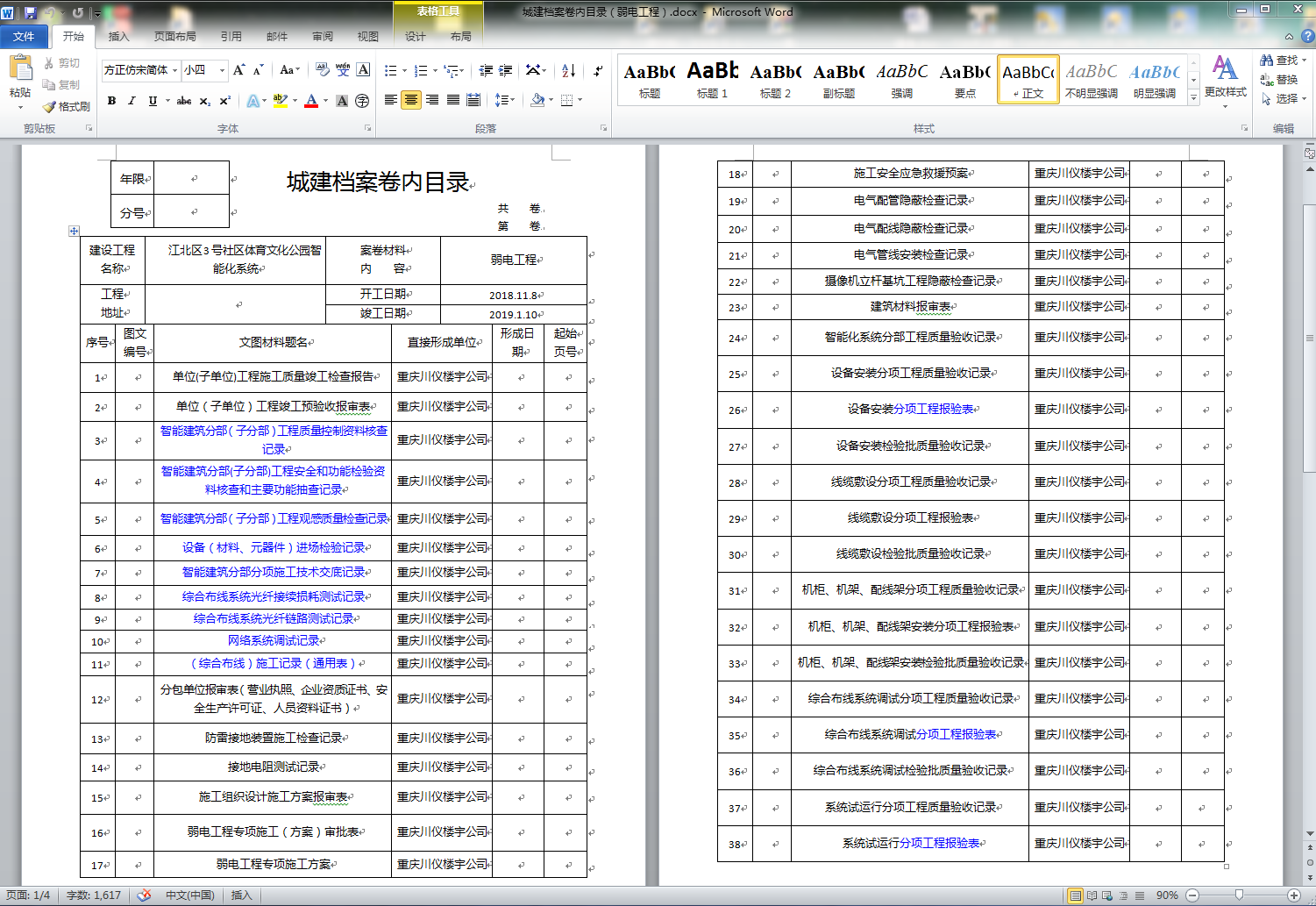Toggle superscript formatting
This screenshot has height=906, width=1316.
pos(225,101)
